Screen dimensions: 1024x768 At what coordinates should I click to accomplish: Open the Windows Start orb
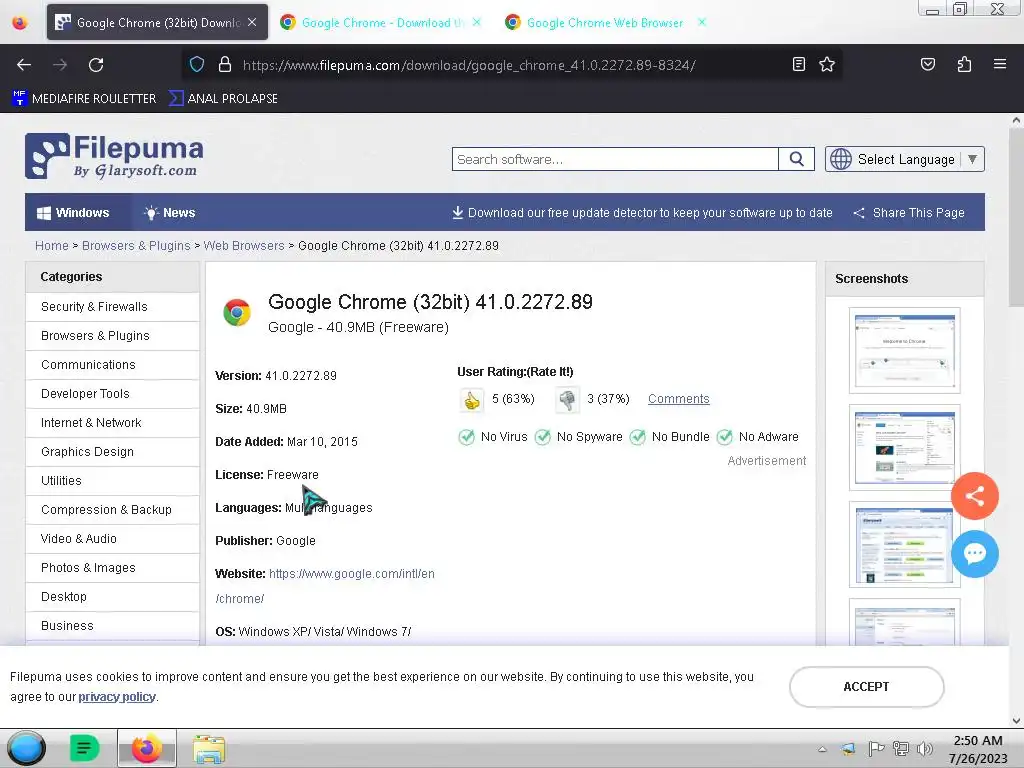[26, 748]
